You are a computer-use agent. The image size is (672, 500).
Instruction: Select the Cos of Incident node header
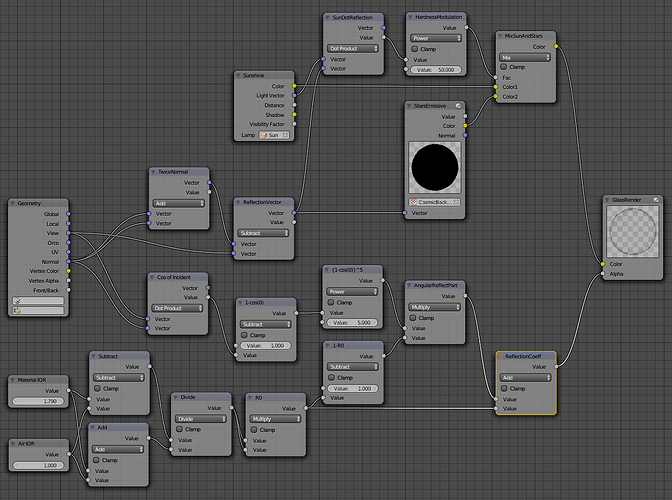(x=177, y=277)
